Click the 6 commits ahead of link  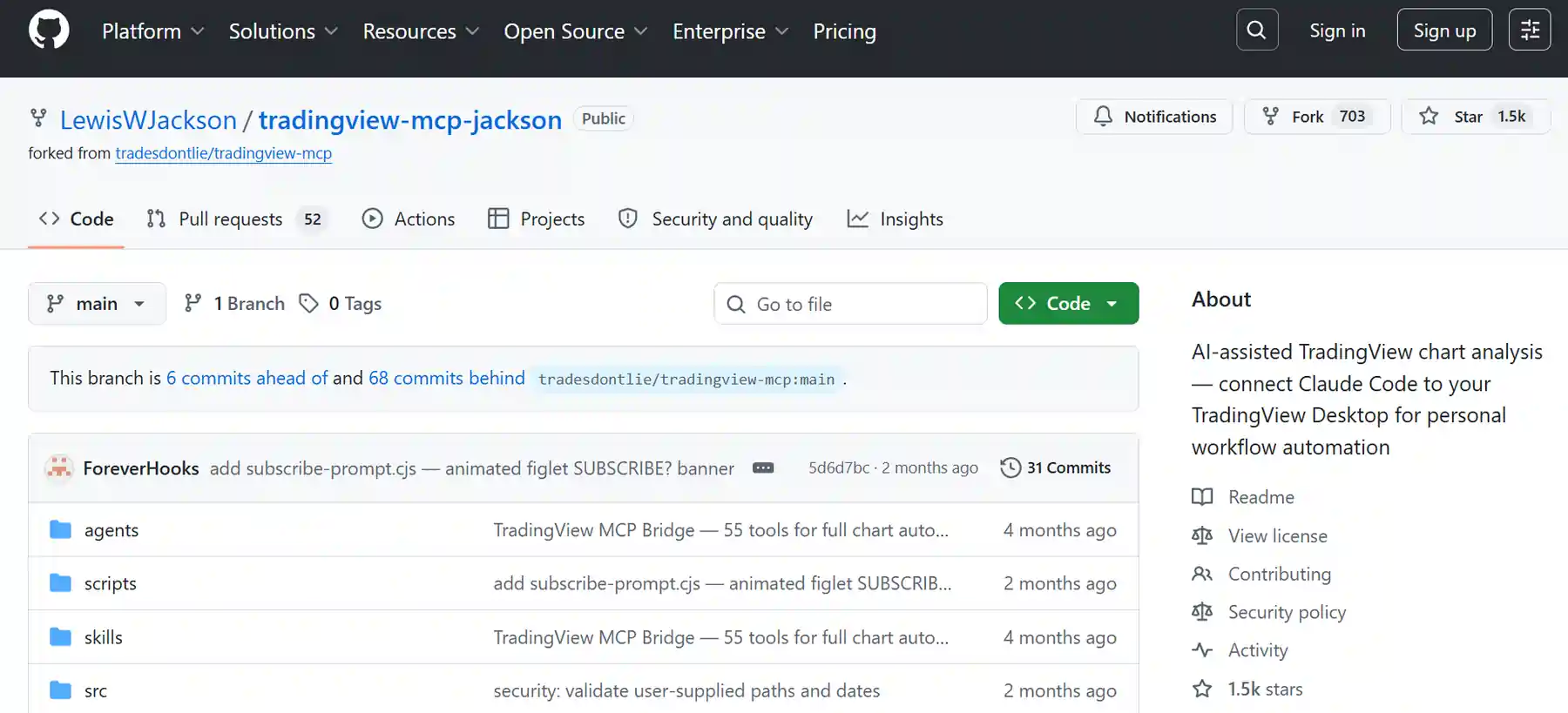coord(247,378)
